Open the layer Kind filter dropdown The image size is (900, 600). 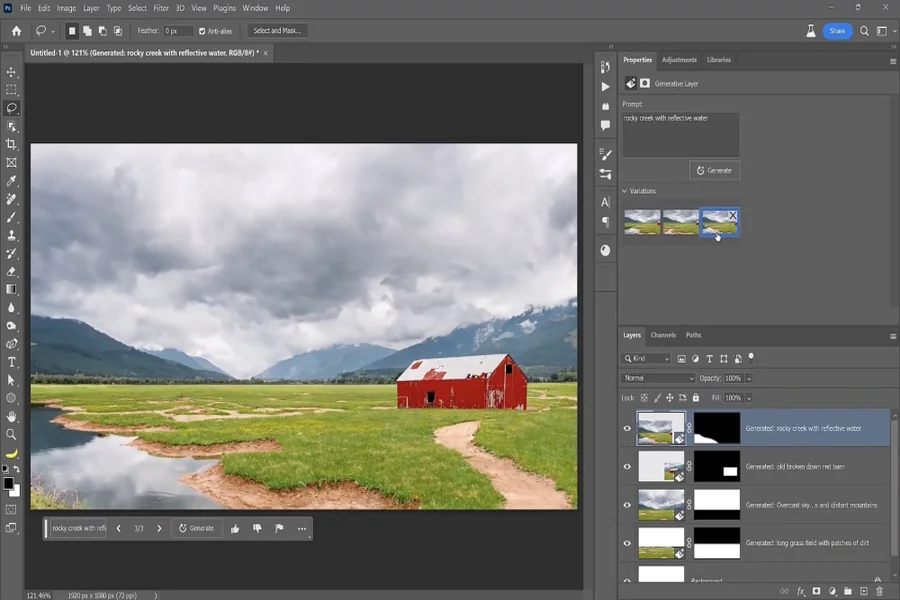click(x=646, y=358)
